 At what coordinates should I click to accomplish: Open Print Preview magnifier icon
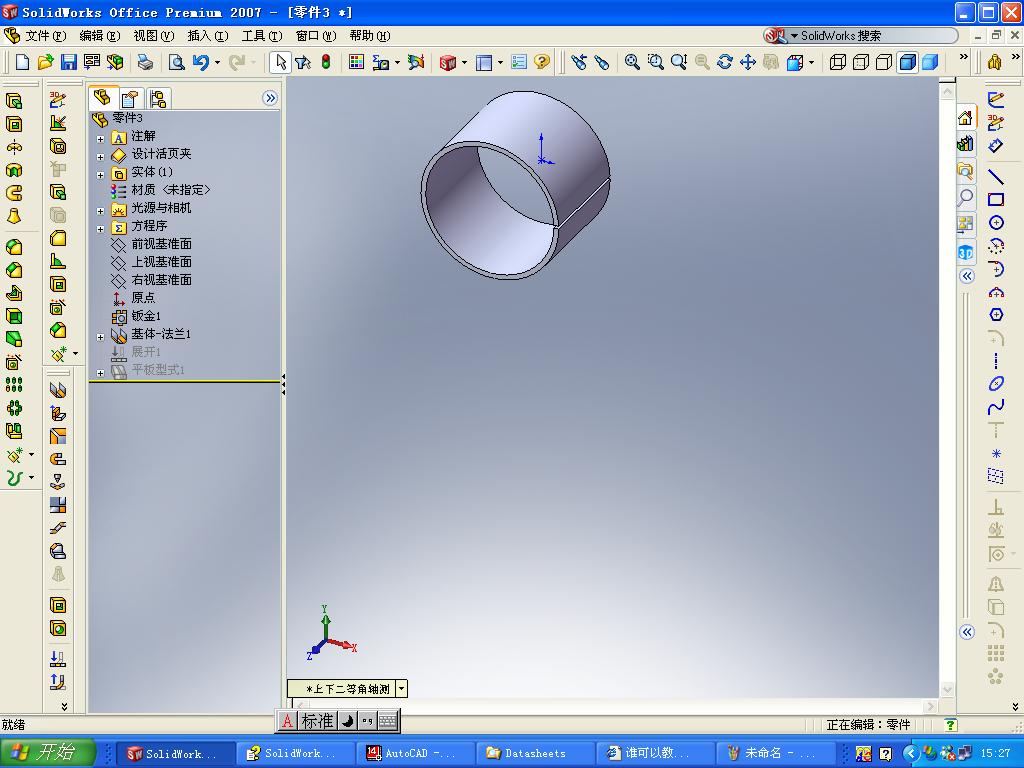(x=176, y=62)
